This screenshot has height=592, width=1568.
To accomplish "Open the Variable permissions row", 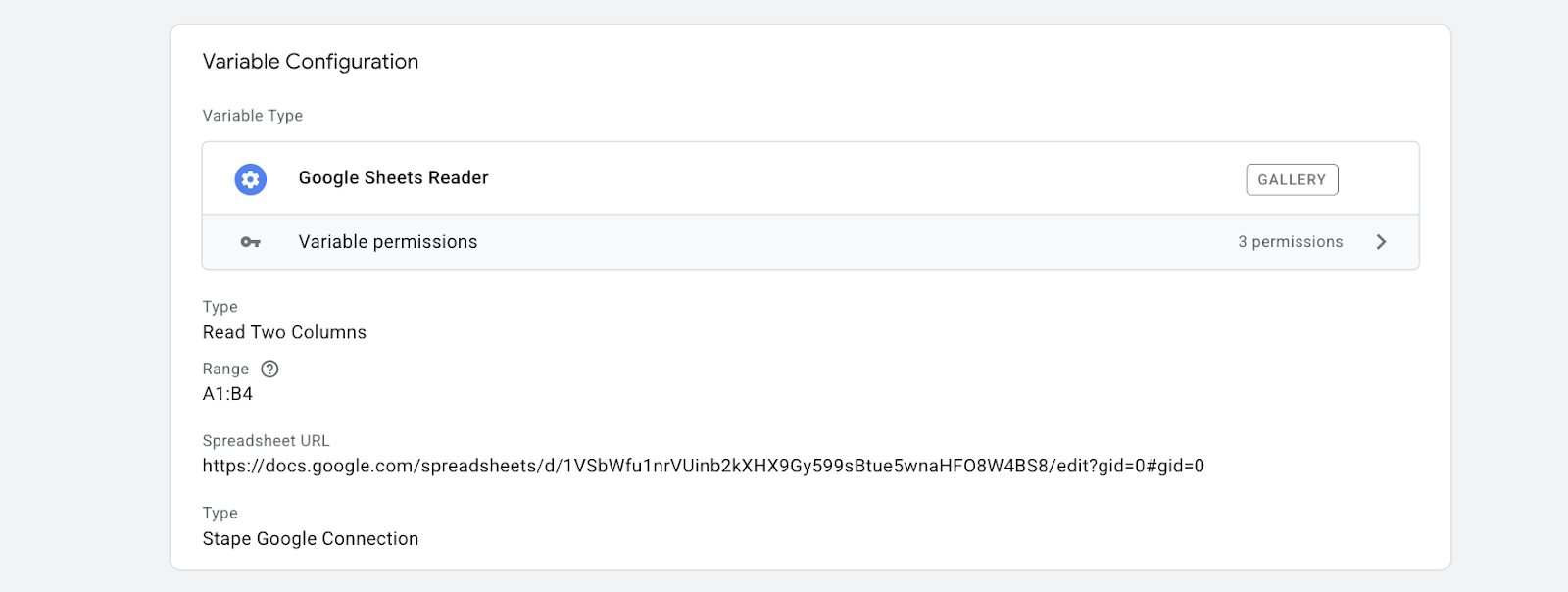I will [x=810, y=242].
